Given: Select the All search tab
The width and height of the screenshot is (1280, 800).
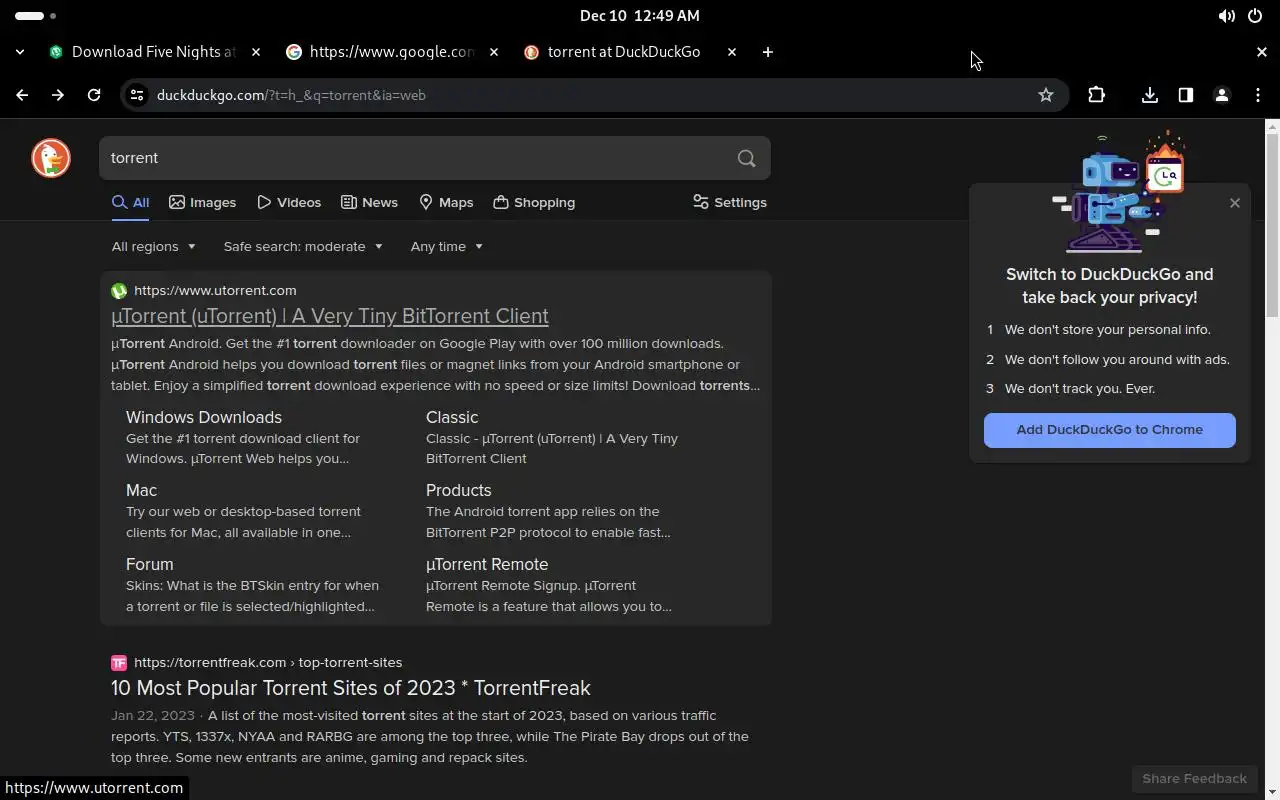Looking at the screenshot, I should 131,202.
